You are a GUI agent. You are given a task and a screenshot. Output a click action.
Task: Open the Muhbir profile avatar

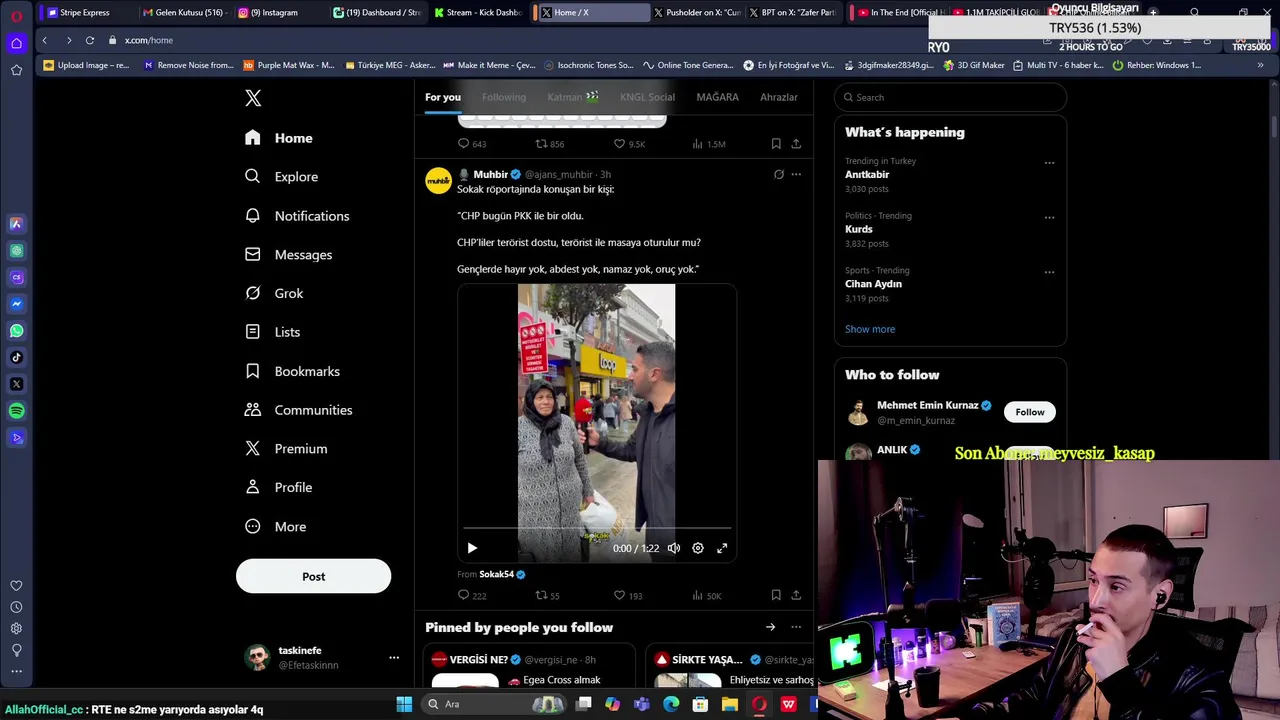pyautogui.click(x=438, y=180)
